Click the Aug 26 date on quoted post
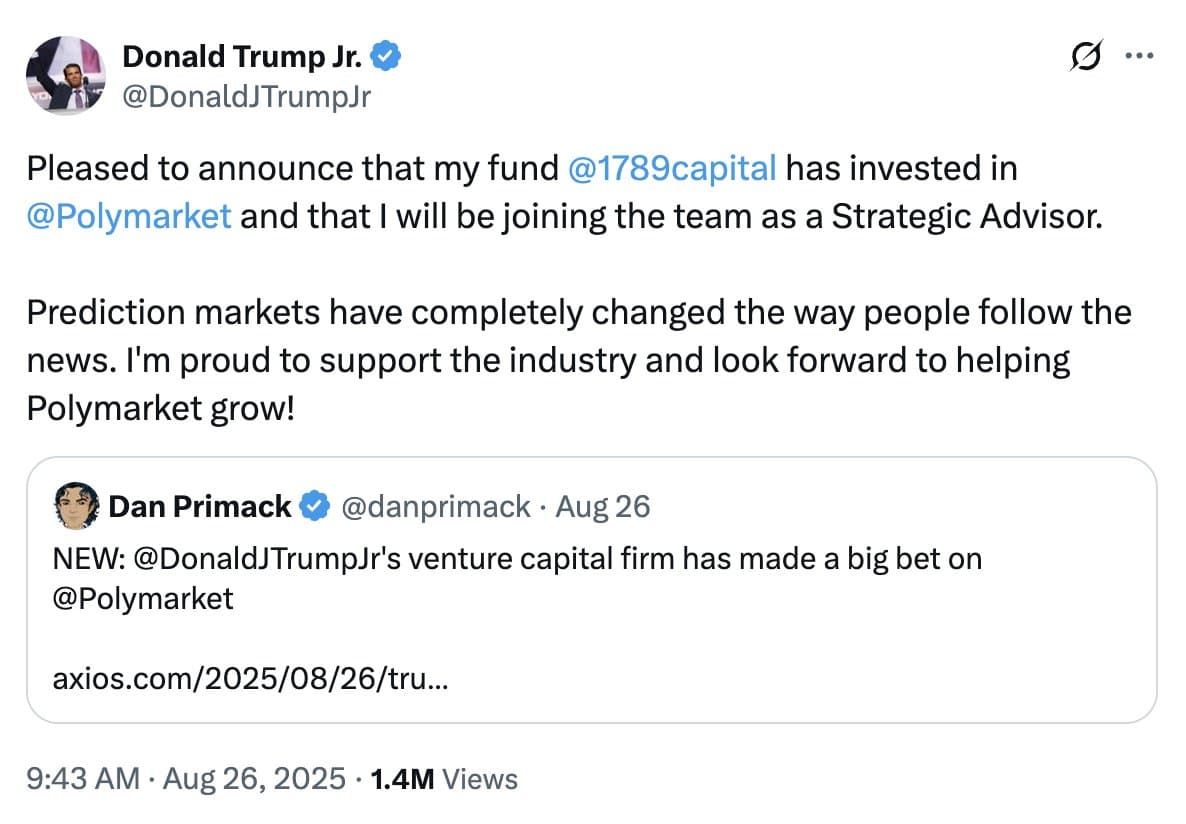 pyautogui.click(x=603, y=507)
